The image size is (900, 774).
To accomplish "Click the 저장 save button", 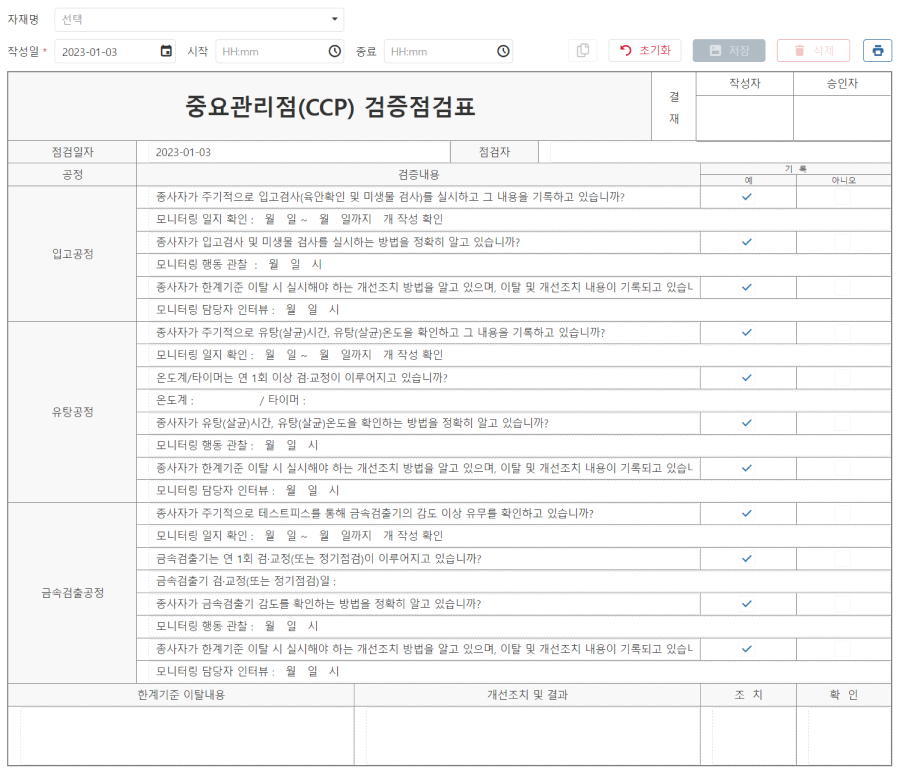I will pos(729,51).
